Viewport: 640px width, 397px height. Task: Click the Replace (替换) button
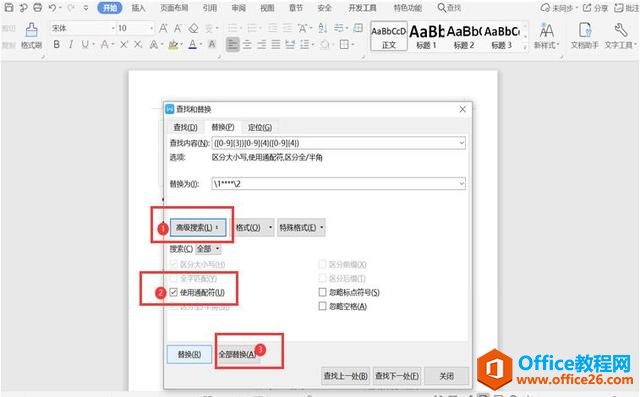click(189, 354)
